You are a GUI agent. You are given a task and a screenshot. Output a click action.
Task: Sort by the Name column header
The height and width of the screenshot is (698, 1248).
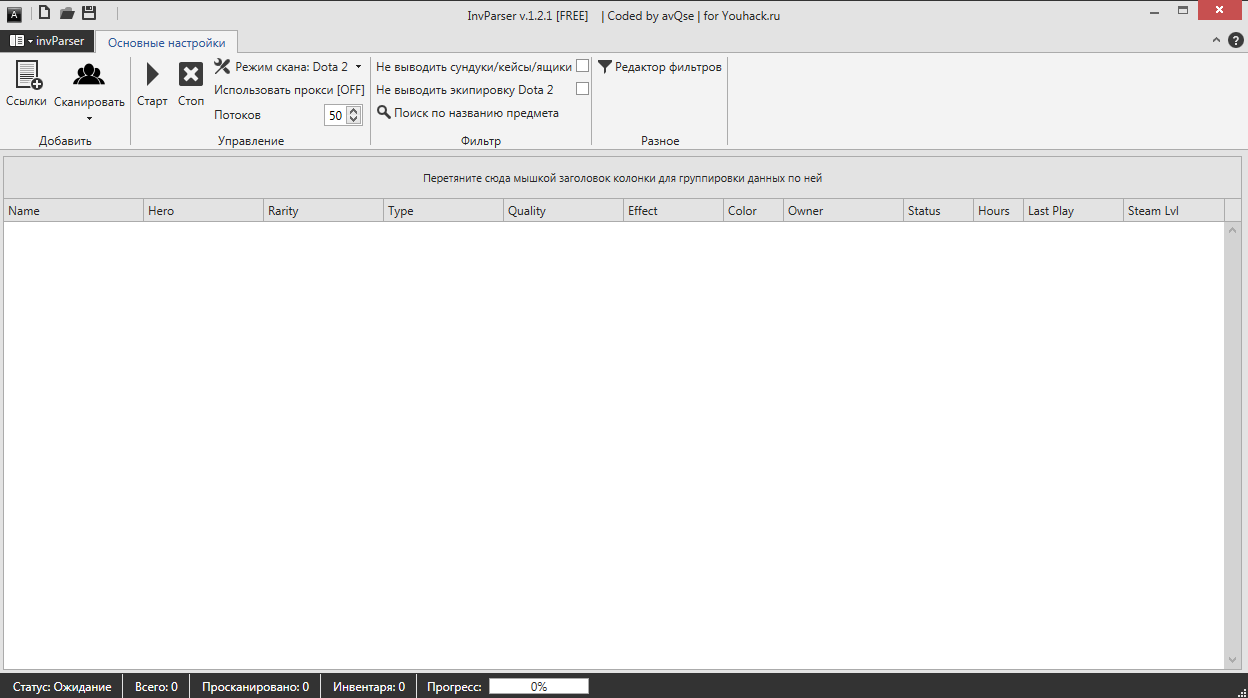tap(74, 211)
